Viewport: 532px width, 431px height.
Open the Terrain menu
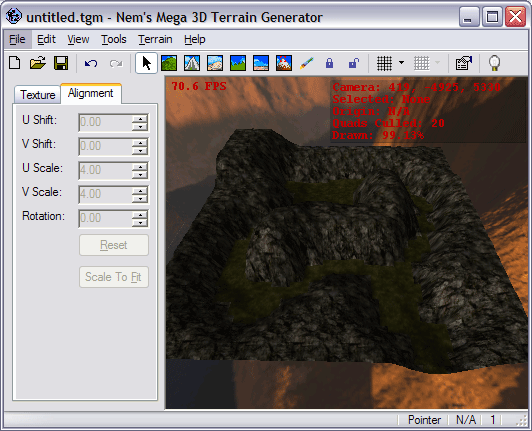pyautogui.click(x=155, y=39)
